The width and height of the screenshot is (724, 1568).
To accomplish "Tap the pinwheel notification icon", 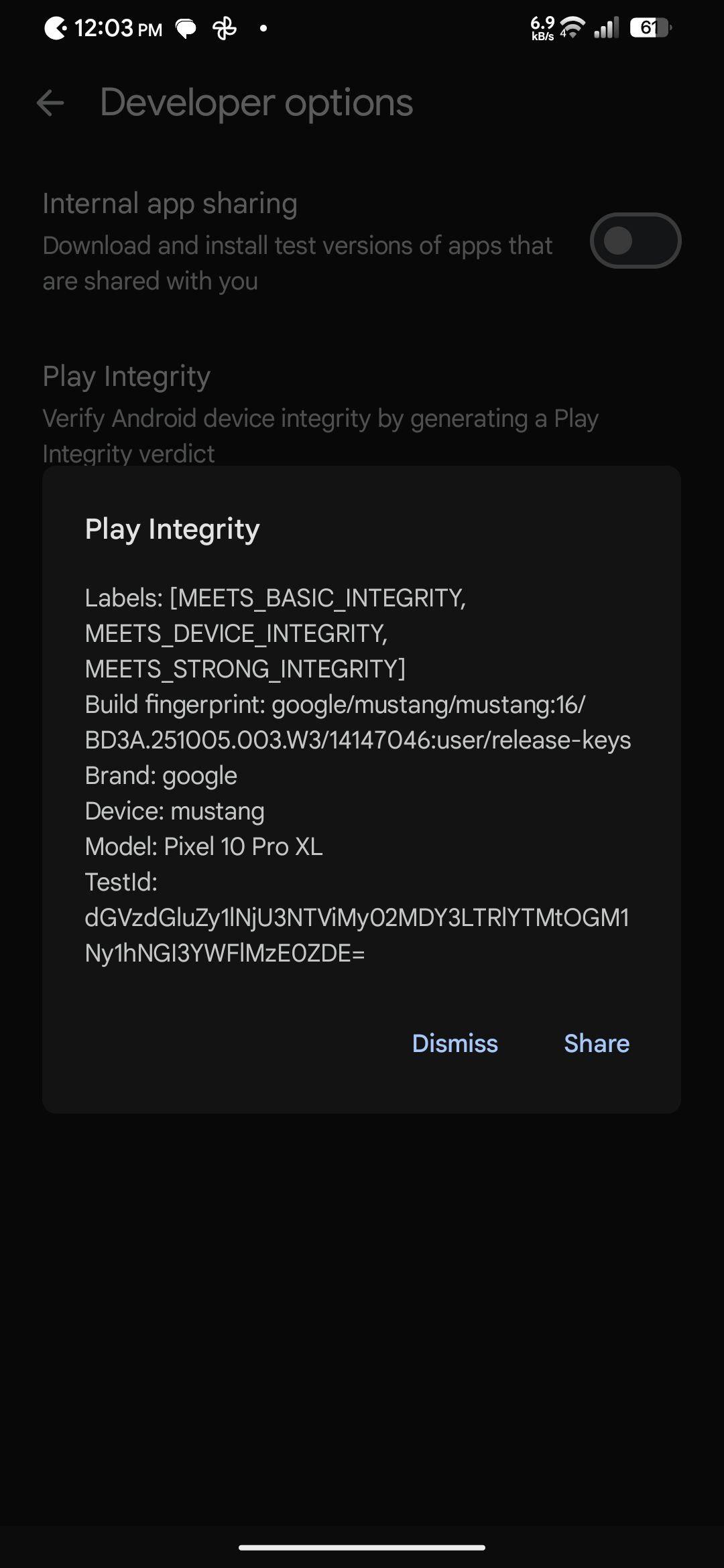I will [225, 29].
